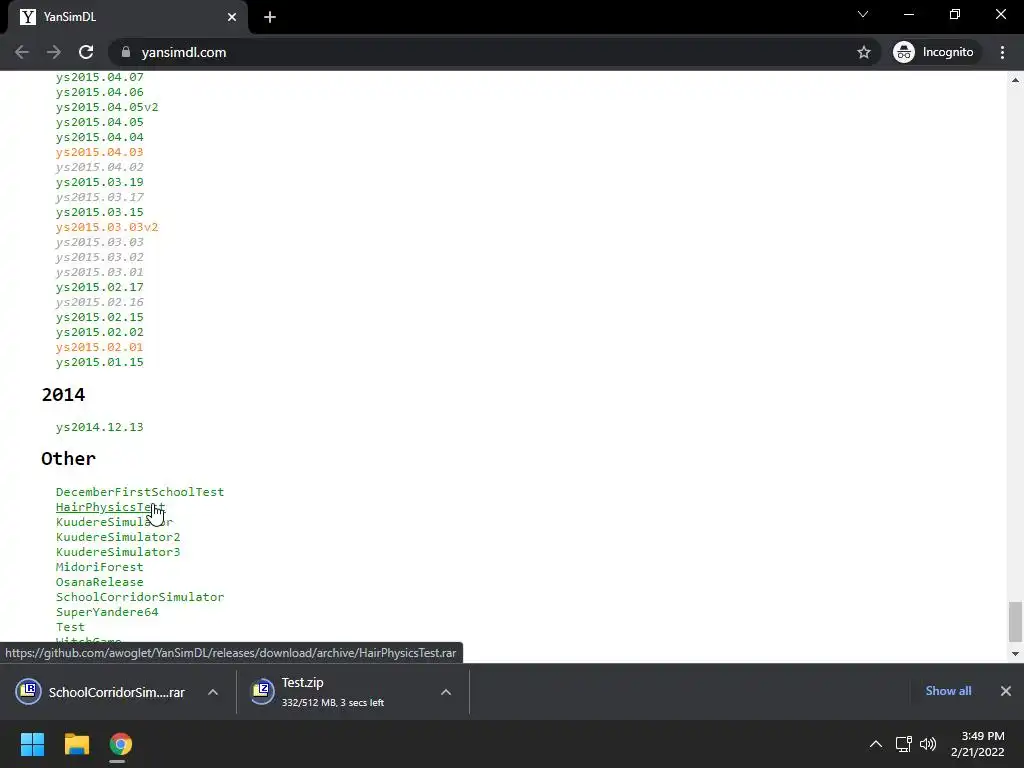Open File Explorer from the taskbar
The image size is (1024, 768).
pos(76,744)
